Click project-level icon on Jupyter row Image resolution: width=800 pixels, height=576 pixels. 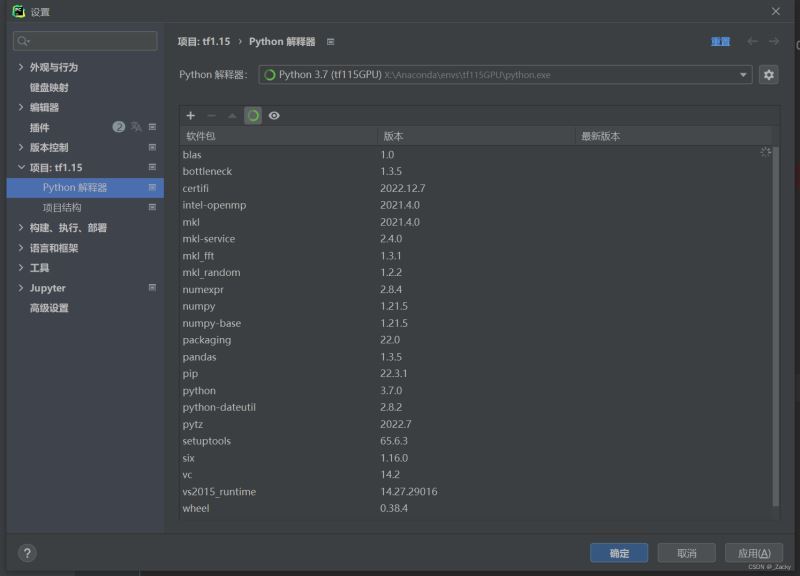pos(152,288)
